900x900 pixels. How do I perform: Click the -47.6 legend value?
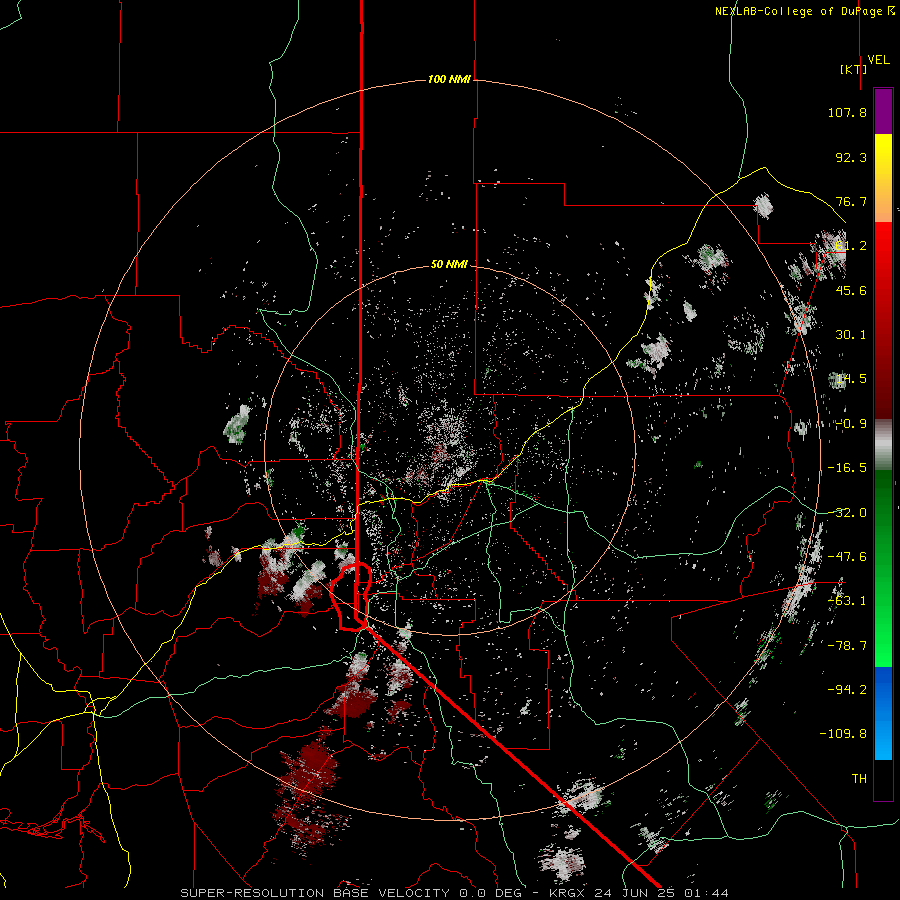(x=847, y=557)
